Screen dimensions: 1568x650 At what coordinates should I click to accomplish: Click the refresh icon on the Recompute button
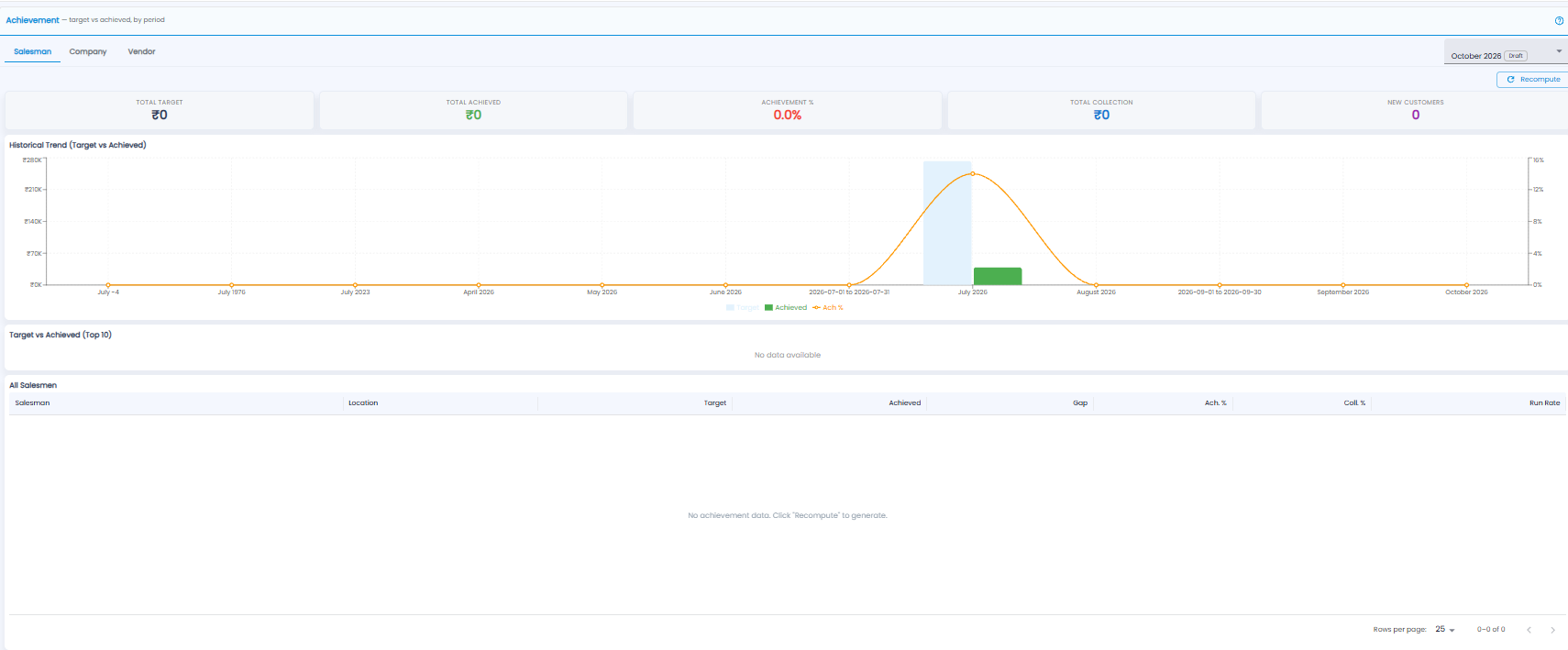[1510, 80]
